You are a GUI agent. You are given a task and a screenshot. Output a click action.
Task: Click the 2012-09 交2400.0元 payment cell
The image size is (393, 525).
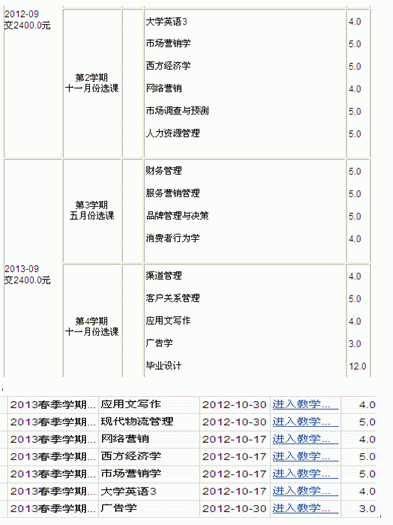point(27,19)
